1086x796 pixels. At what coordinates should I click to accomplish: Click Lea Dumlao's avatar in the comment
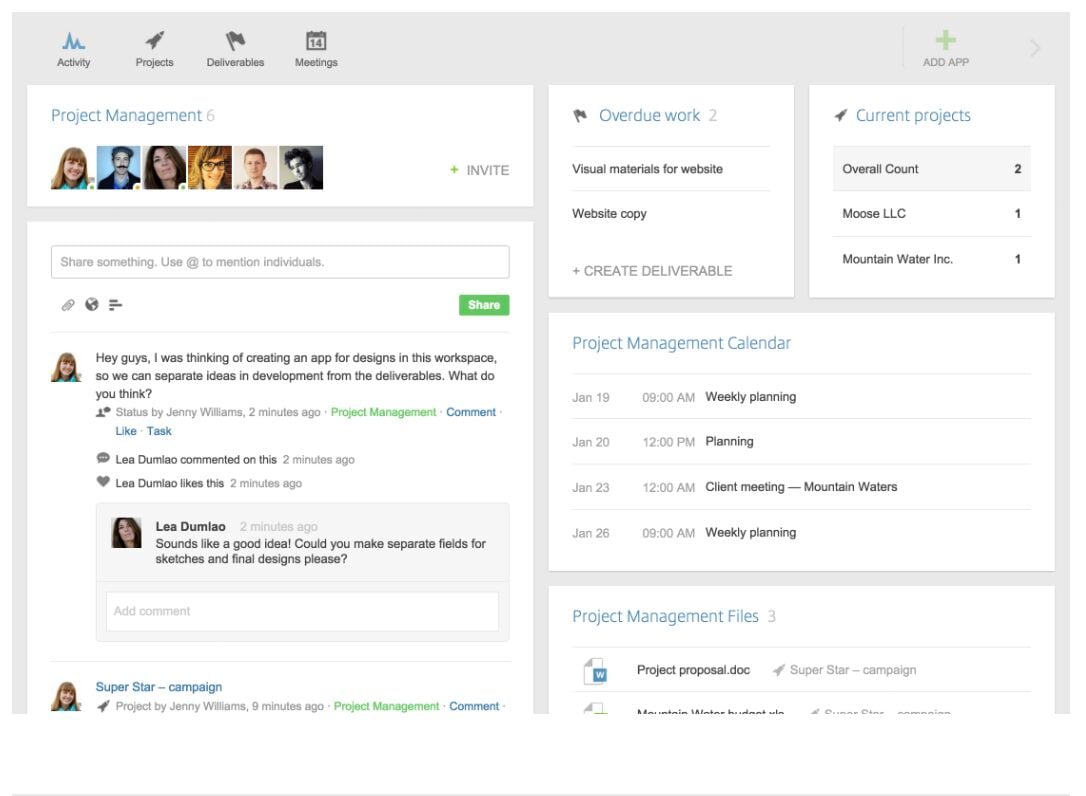(127, 533)
